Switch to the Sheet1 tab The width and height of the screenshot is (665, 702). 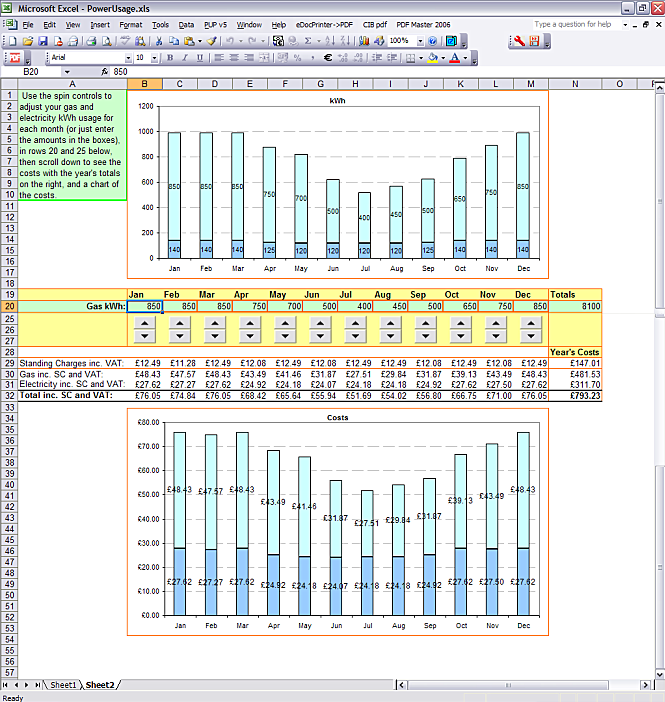click(63, 685)
